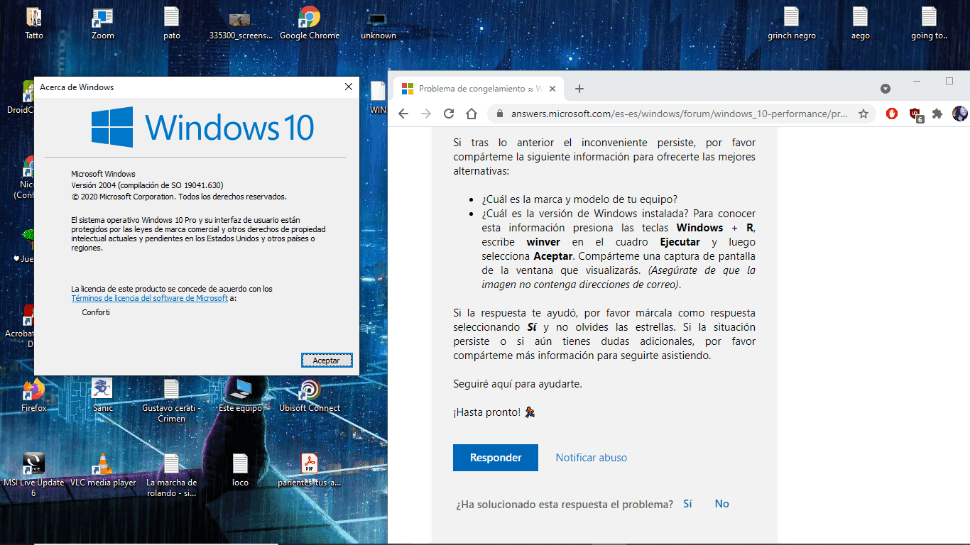Screen dimensions: 970x545
Task: Select the Este equipo desktop icon
Action: click(241, 396)
